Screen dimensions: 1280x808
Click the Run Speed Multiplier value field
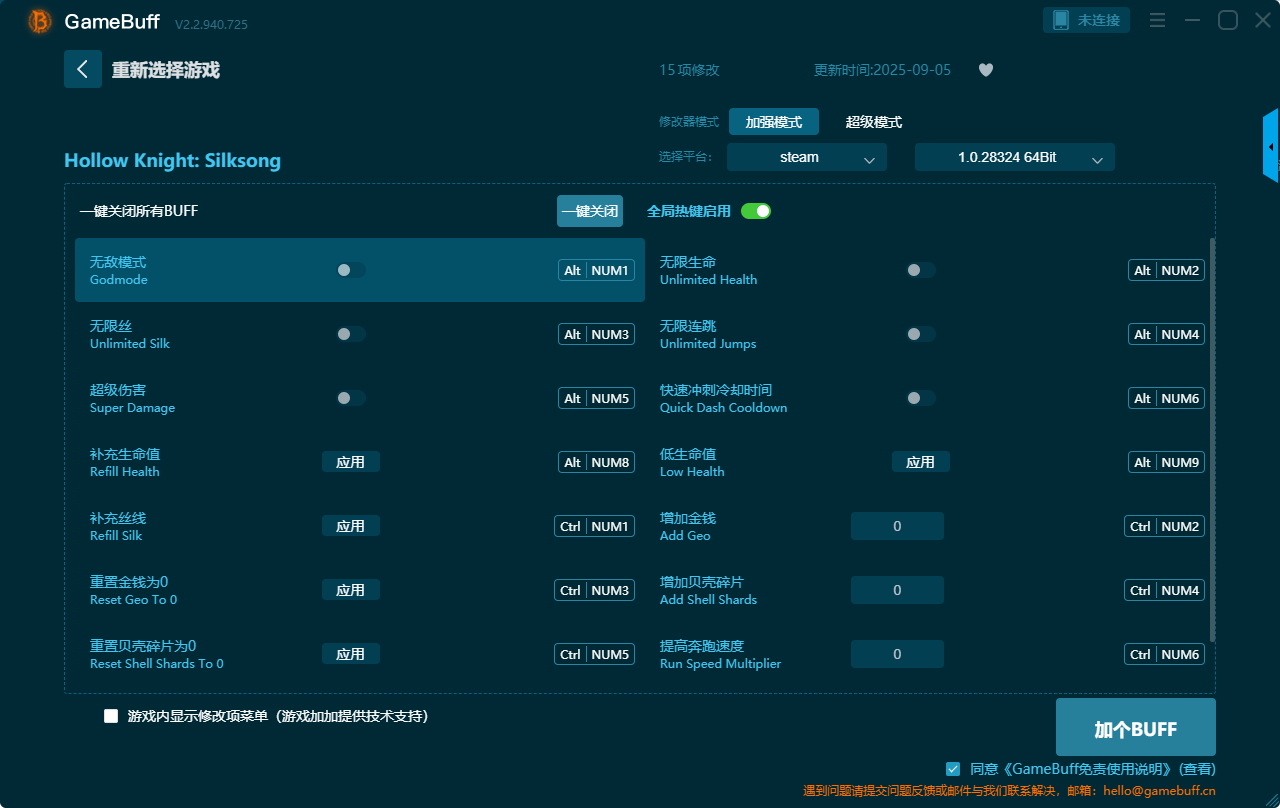(897, 654)
